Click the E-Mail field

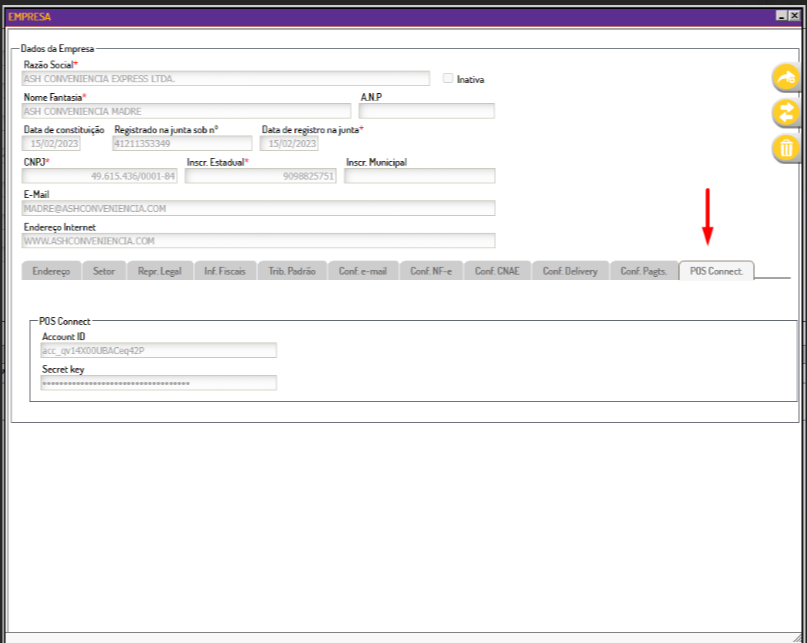[x=258, y=208]
